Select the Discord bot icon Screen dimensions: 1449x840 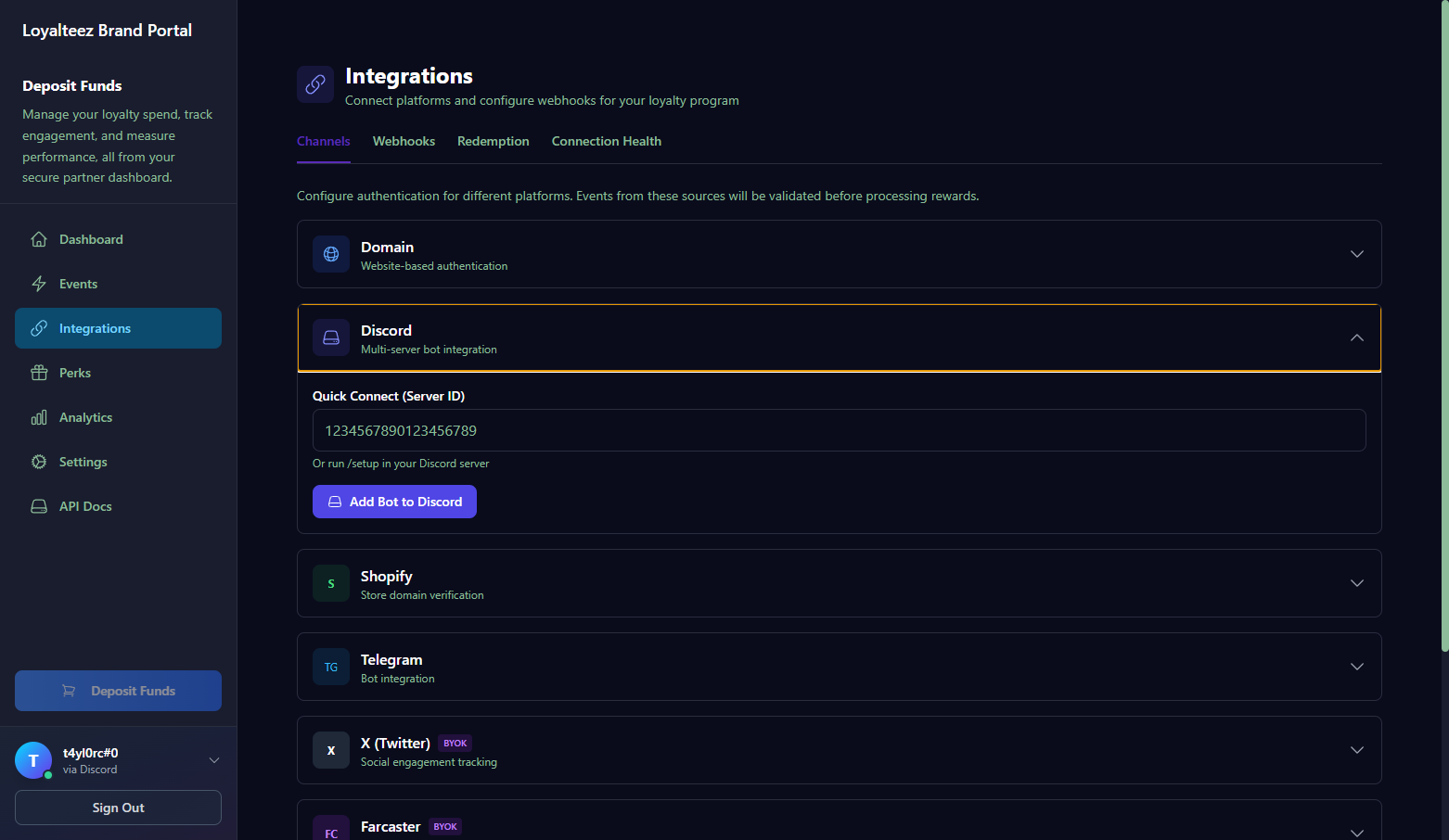pos(330,337)
